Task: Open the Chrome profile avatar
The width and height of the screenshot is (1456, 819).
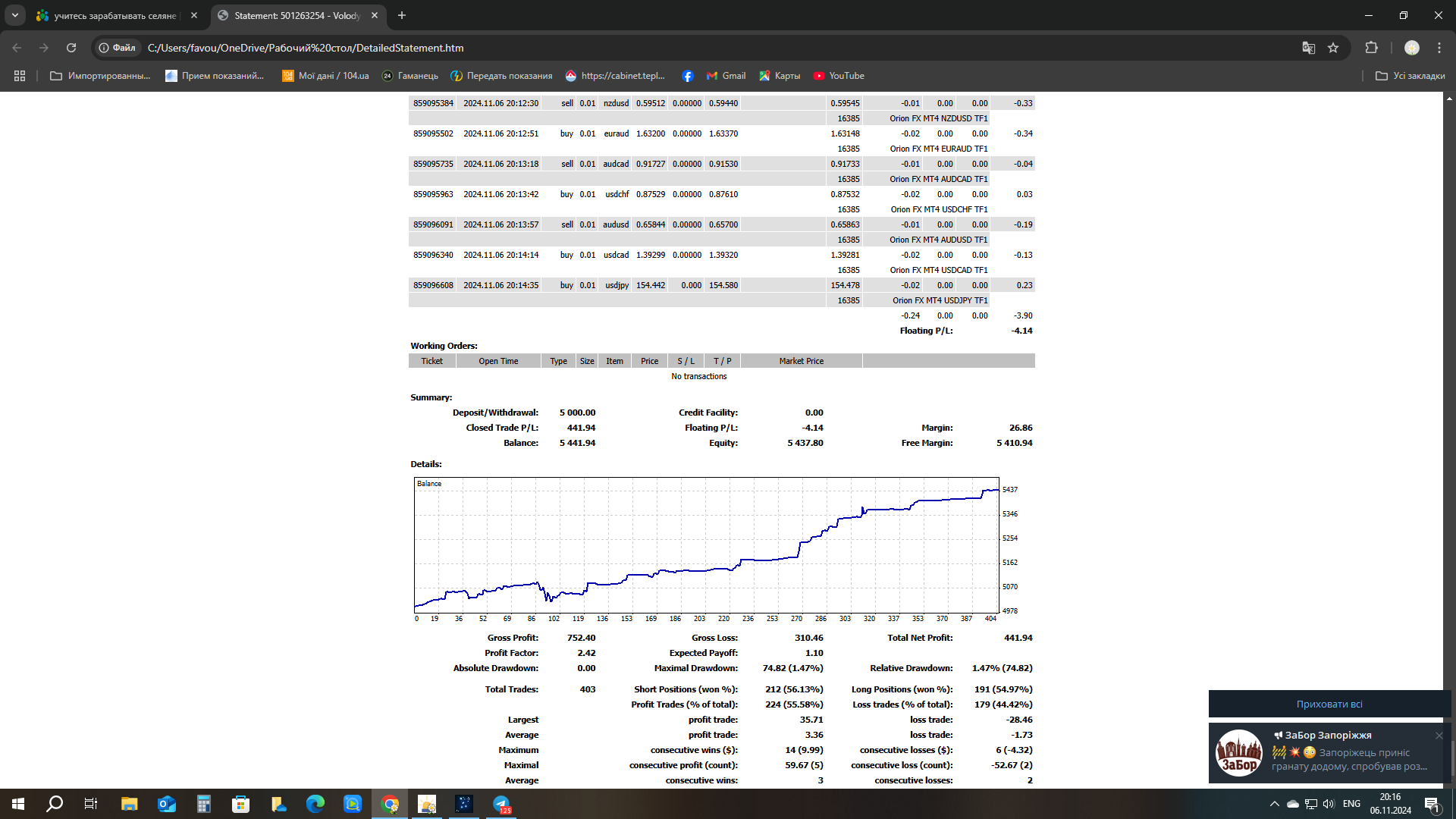Action: point(1411,48)
